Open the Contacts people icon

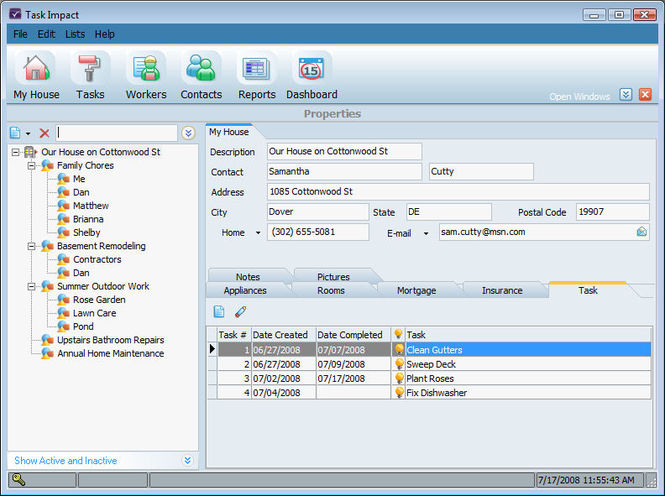[x=201, y=68]
